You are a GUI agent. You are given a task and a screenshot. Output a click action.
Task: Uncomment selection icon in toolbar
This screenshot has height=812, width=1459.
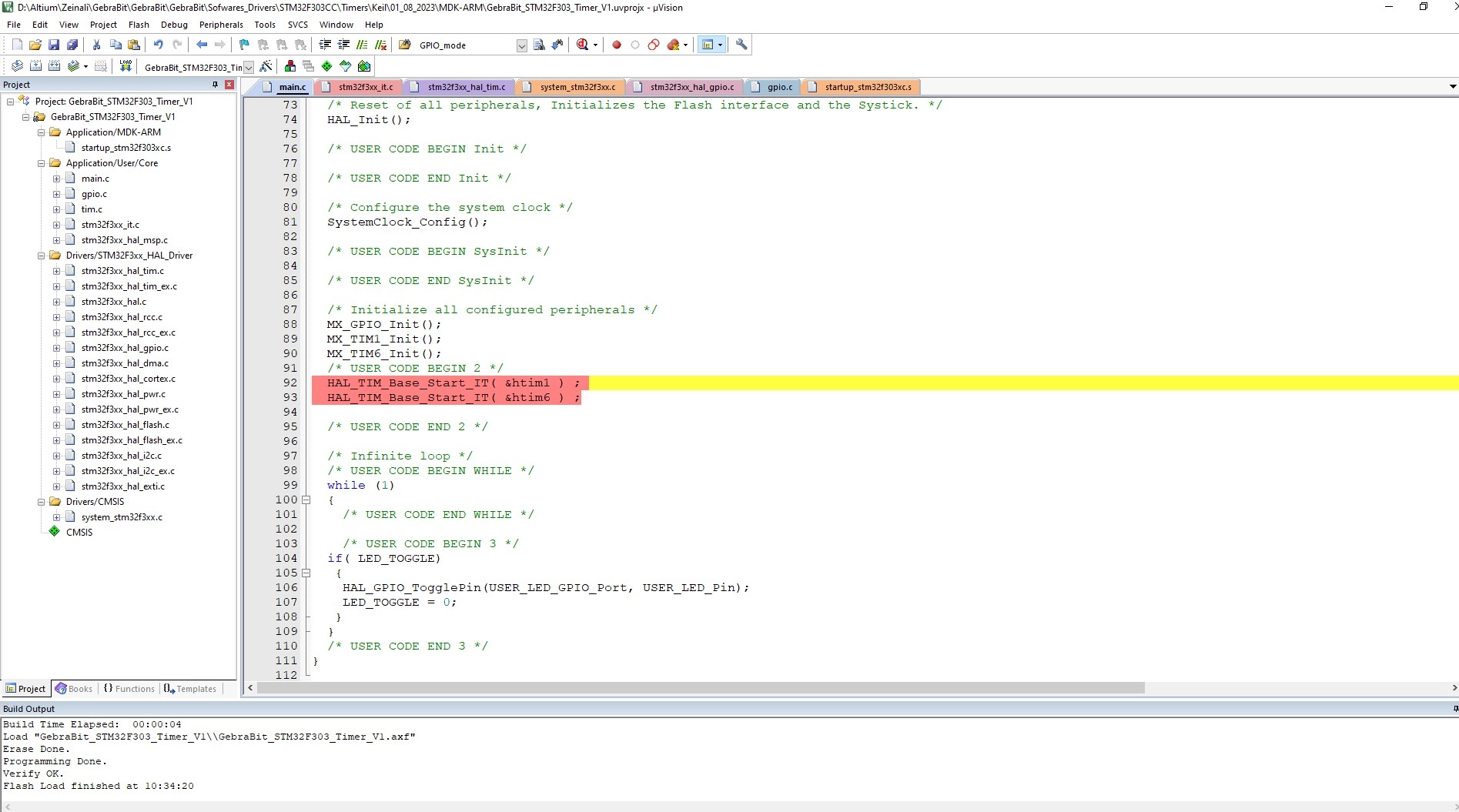pyautogui.click(x=380, y=45)
